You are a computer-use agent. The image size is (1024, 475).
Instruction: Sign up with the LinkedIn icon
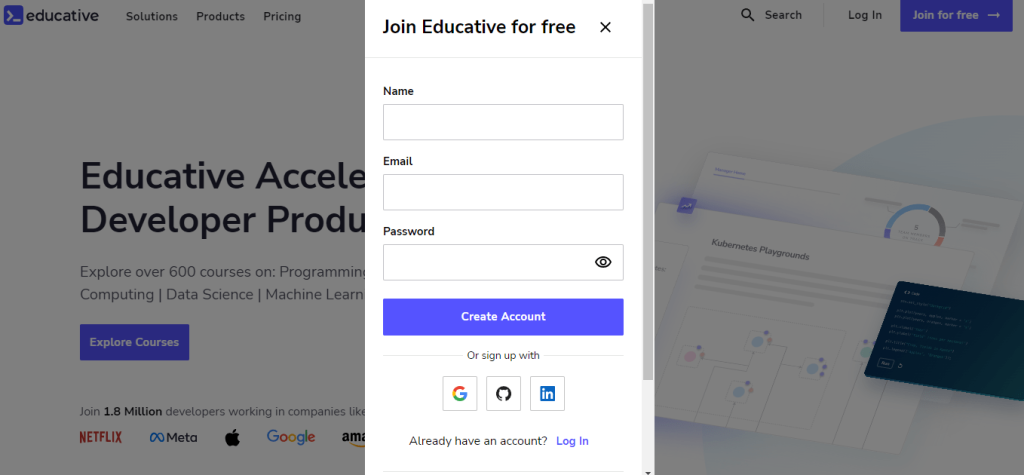pos(547,393)
